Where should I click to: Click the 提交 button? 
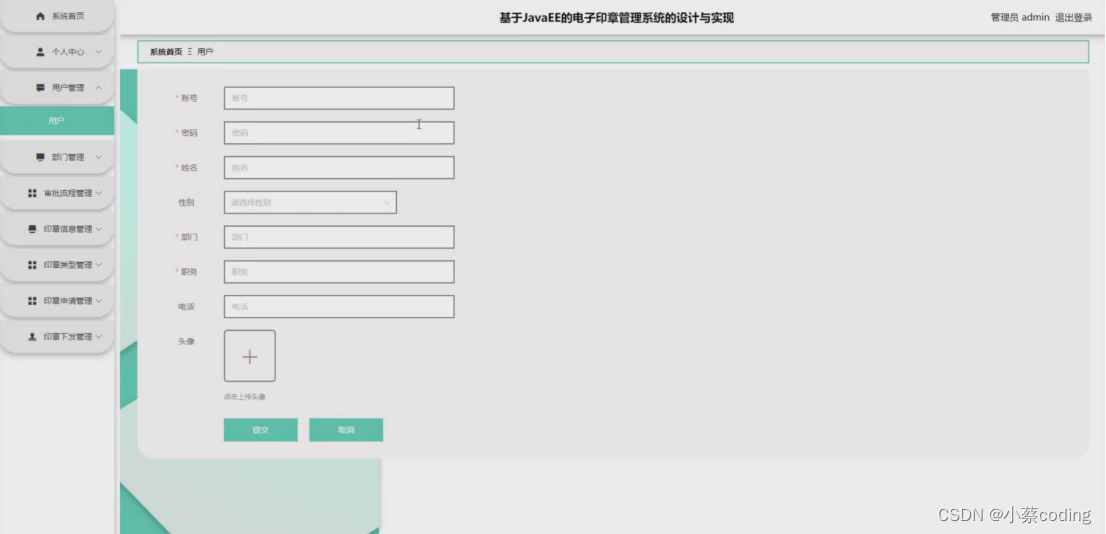[261, 430]
